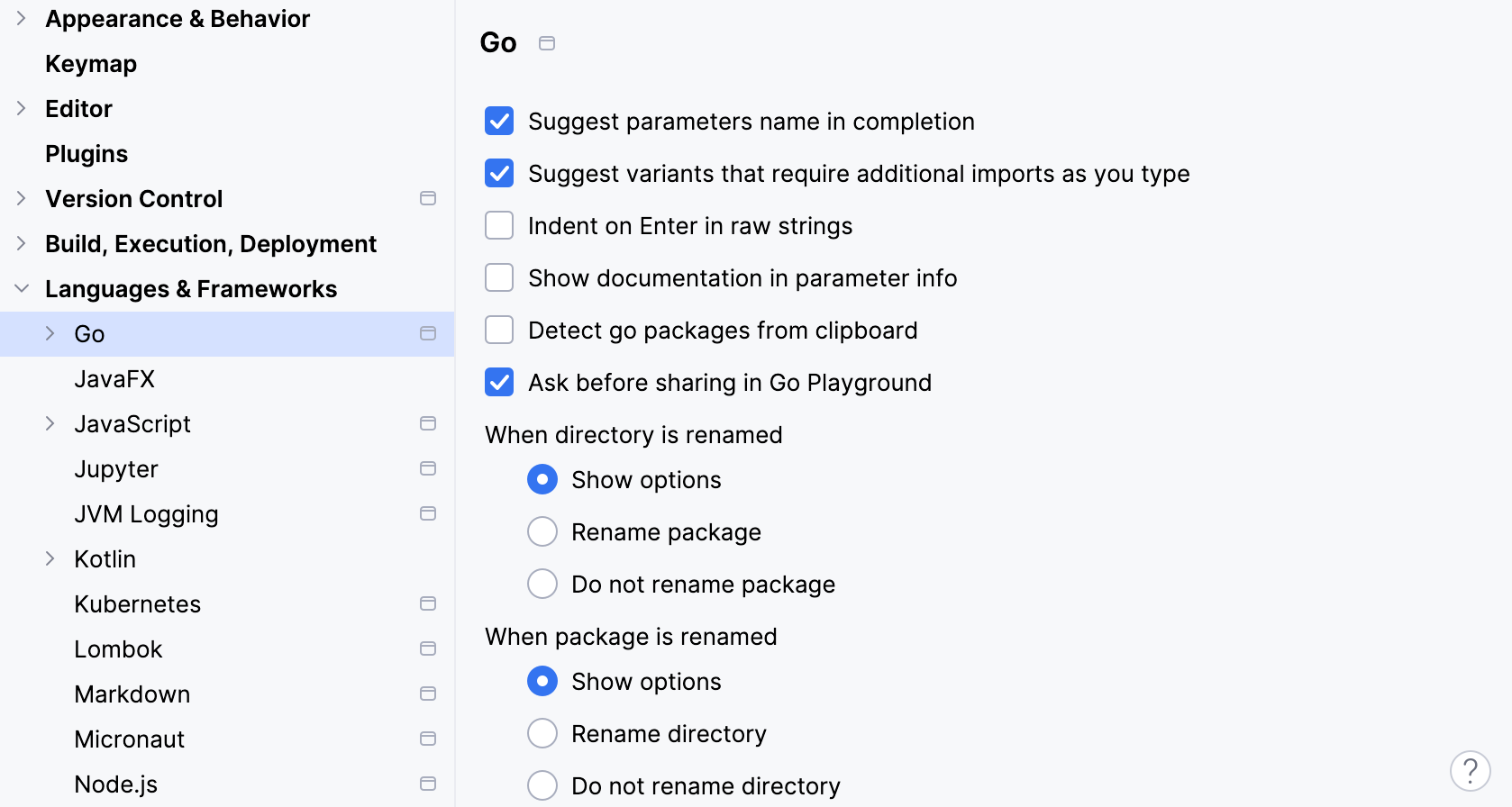Image resolution: width=1512 pixels, height=807 pixels.
Task: Select Rename package radio option
Action: tap(542, 531)
